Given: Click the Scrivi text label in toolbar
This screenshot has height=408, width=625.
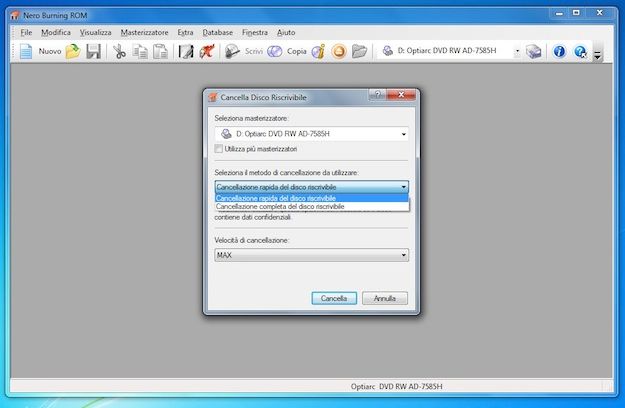Looking at the screenshot, I should pos(254,51).
